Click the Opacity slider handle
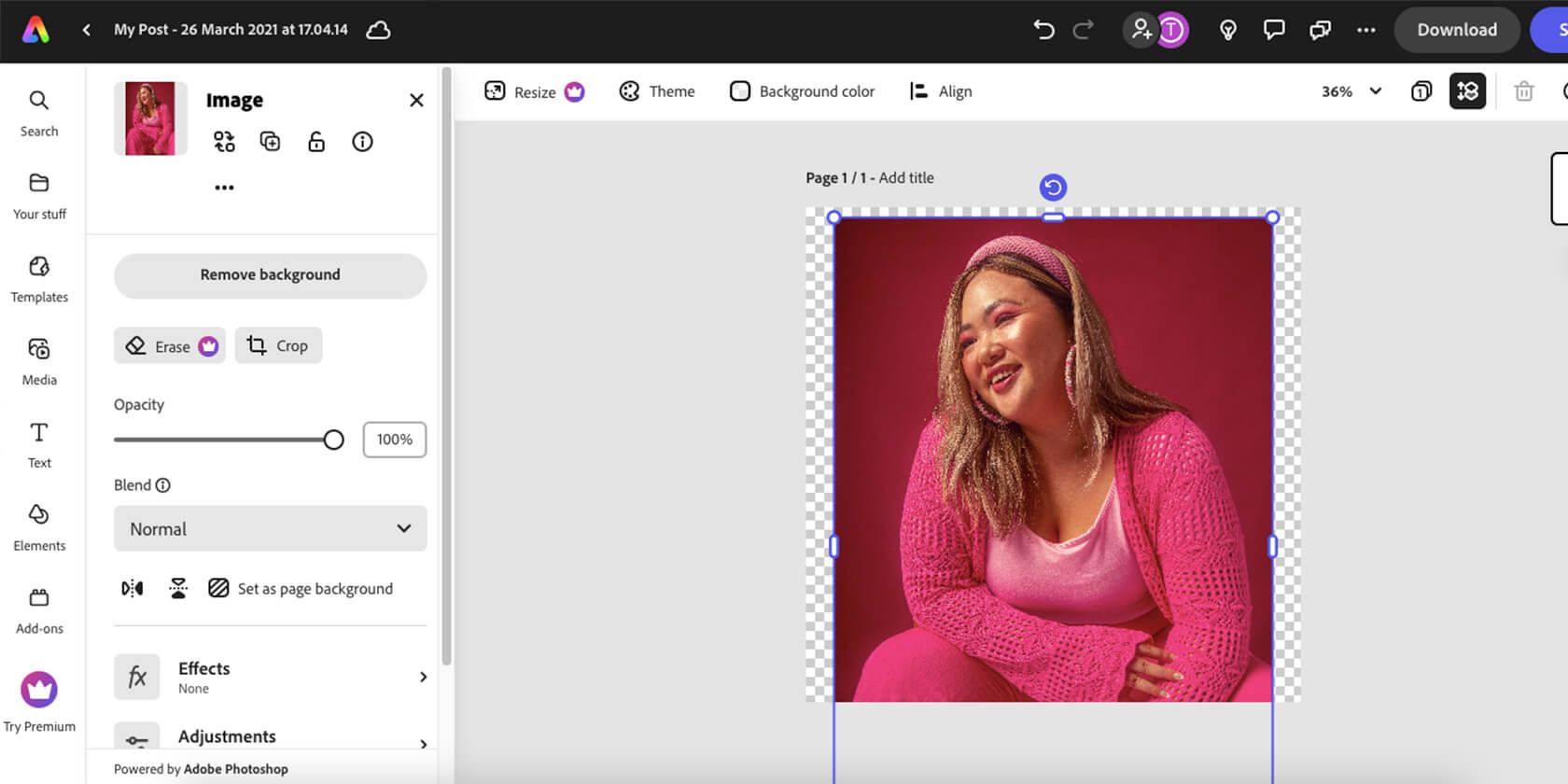 pyautogui.click(x=333, y=440)
